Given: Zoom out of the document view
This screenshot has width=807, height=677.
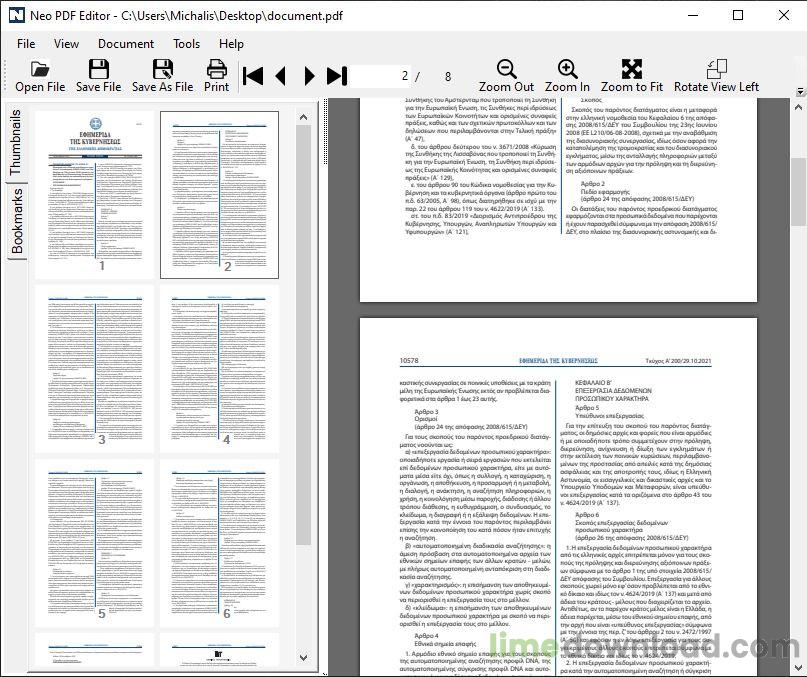Looking at the screenshot, I should click(506, 76).
